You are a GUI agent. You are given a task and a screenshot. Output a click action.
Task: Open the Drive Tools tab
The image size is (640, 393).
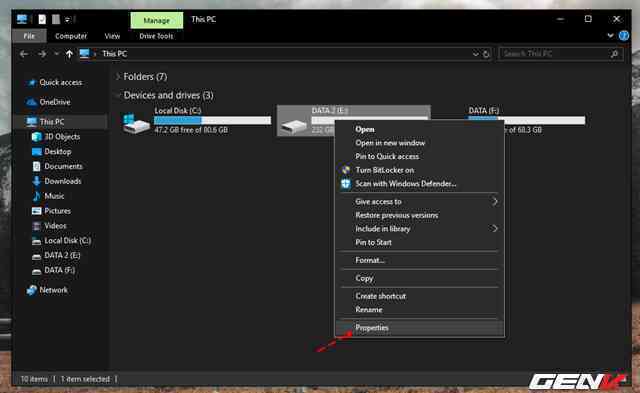coord(156,36)
